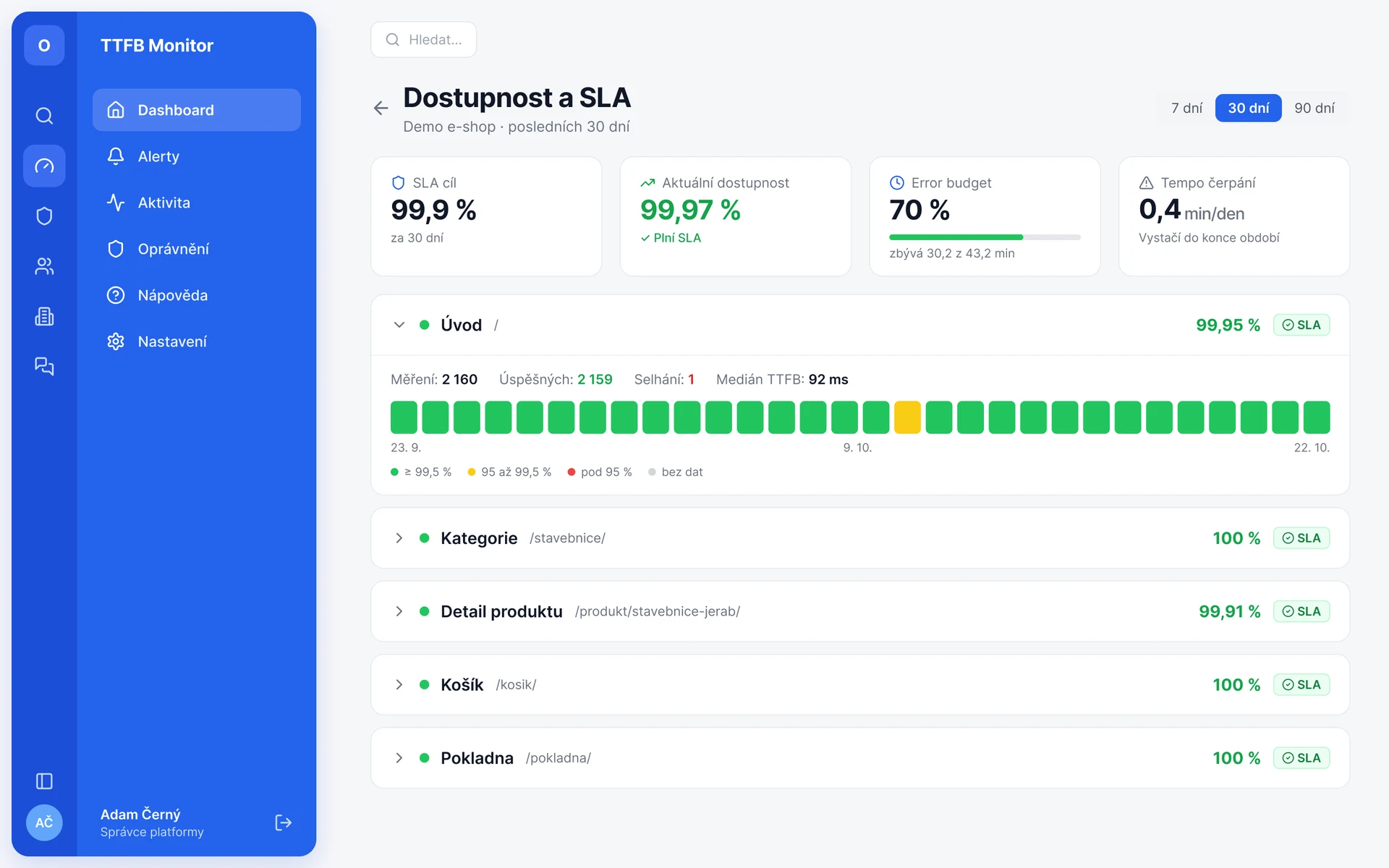This screenshot has width=1389, height=868.
Task: Click the logout icon next to Adam Černý
Action: (x=284, y=822)
